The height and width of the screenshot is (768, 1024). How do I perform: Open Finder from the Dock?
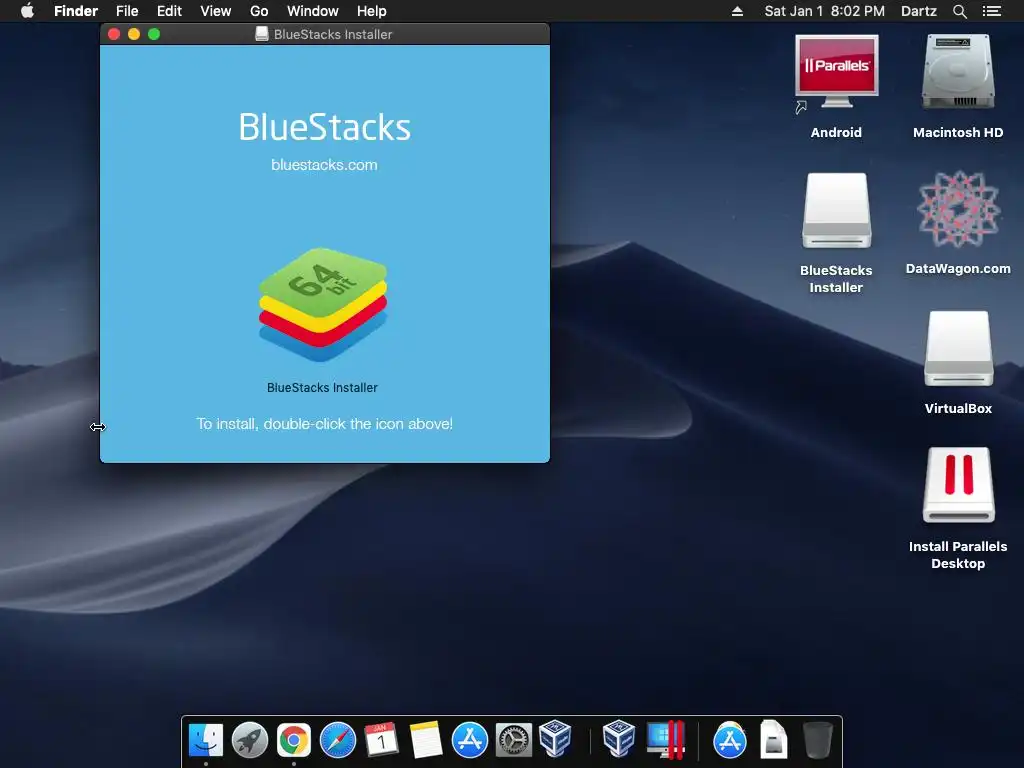click(206, 740)
